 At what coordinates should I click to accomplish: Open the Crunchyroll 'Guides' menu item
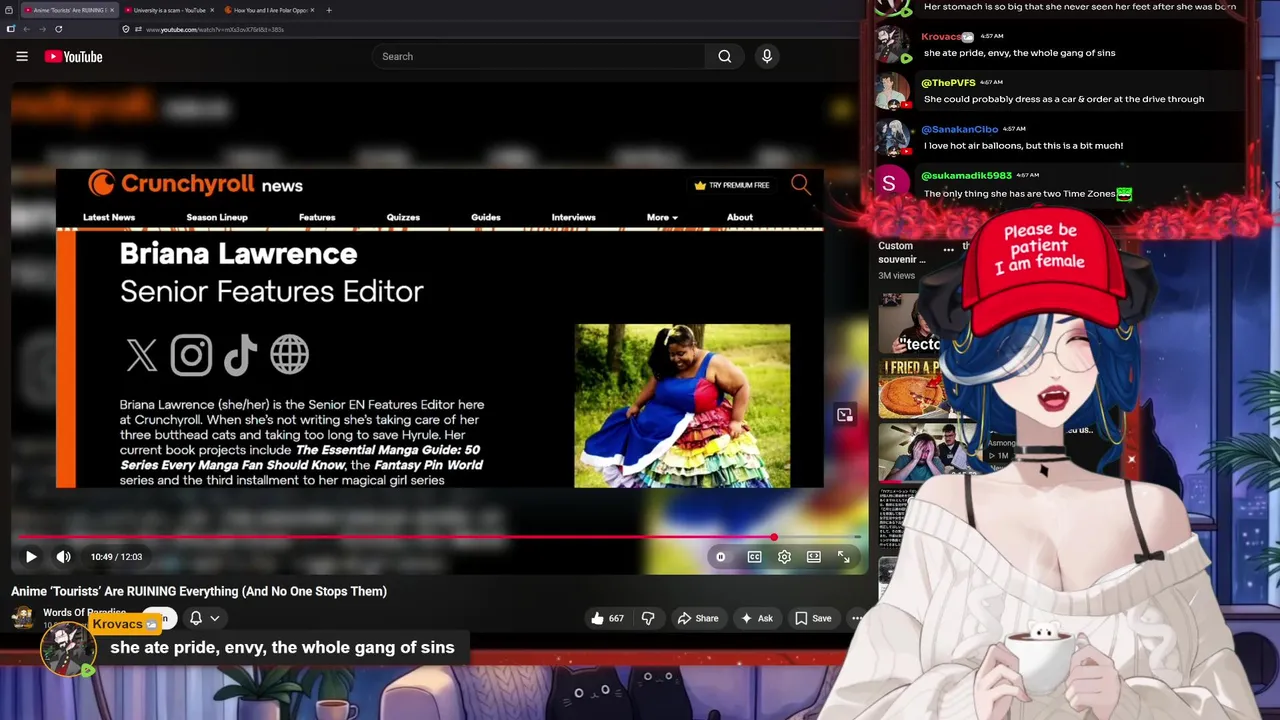pos(486,217)
